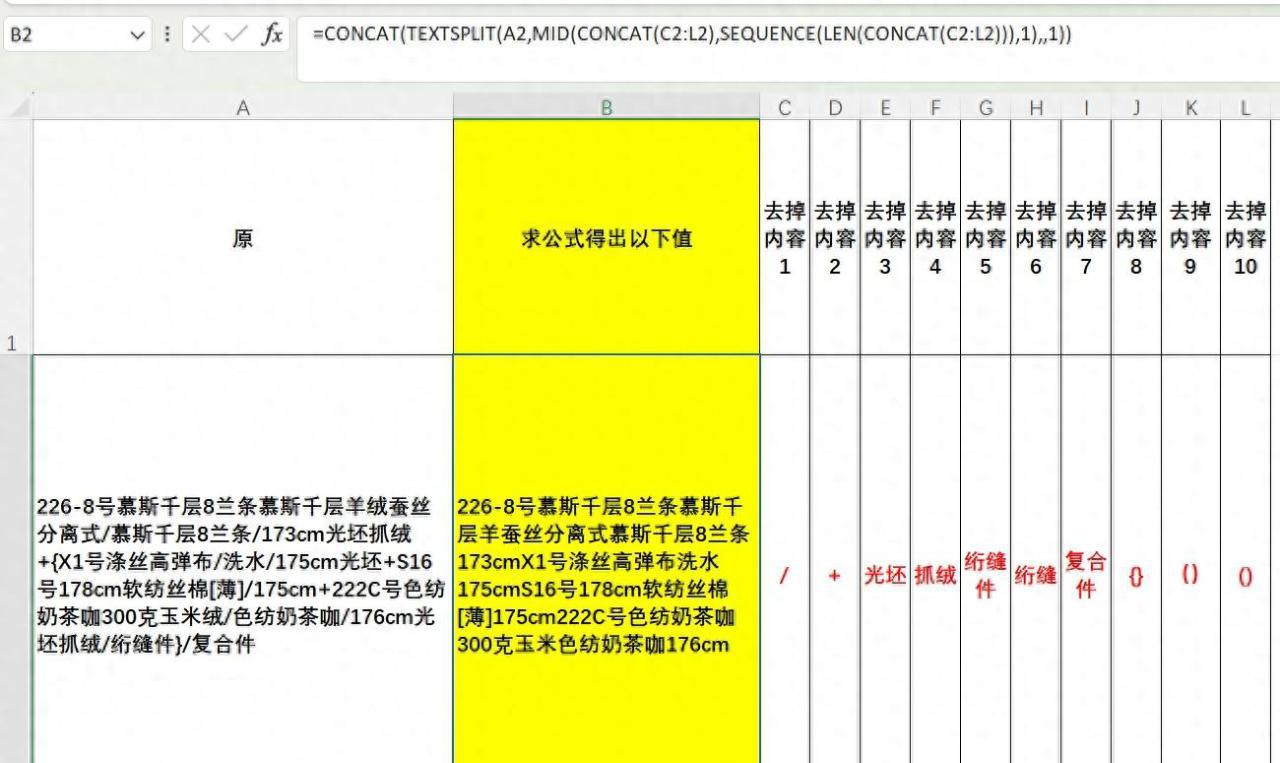The width and height of the screenshot is (1280, 763).
Task: Click header cell 去掉内容6
Action: (x=1036, y=237)
